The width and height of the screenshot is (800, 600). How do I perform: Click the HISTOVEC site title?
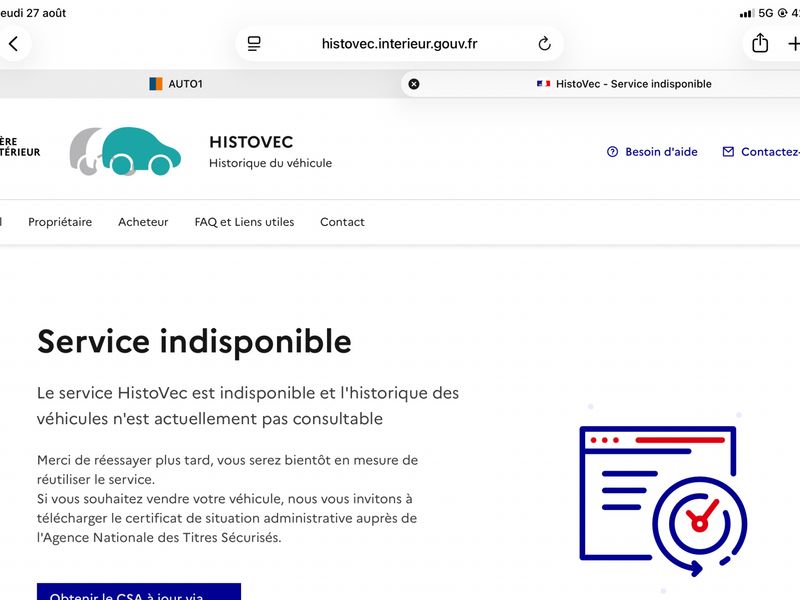click(251, 142)
